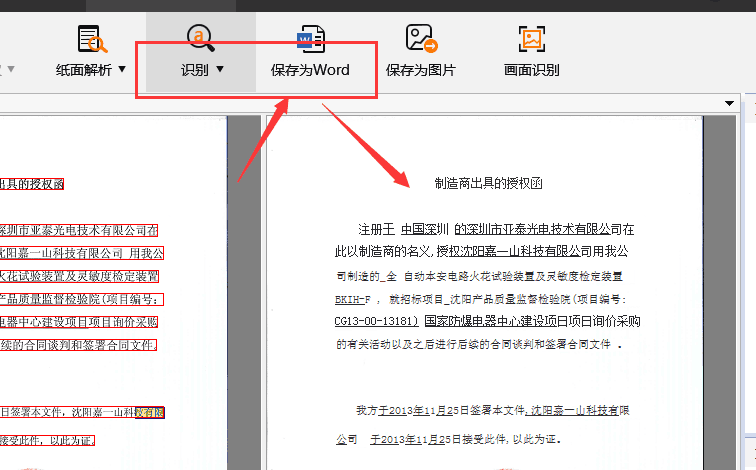
Task: Select red-boxed region 续的合同谈判和签署合同文件
Action: pos(78,345)
